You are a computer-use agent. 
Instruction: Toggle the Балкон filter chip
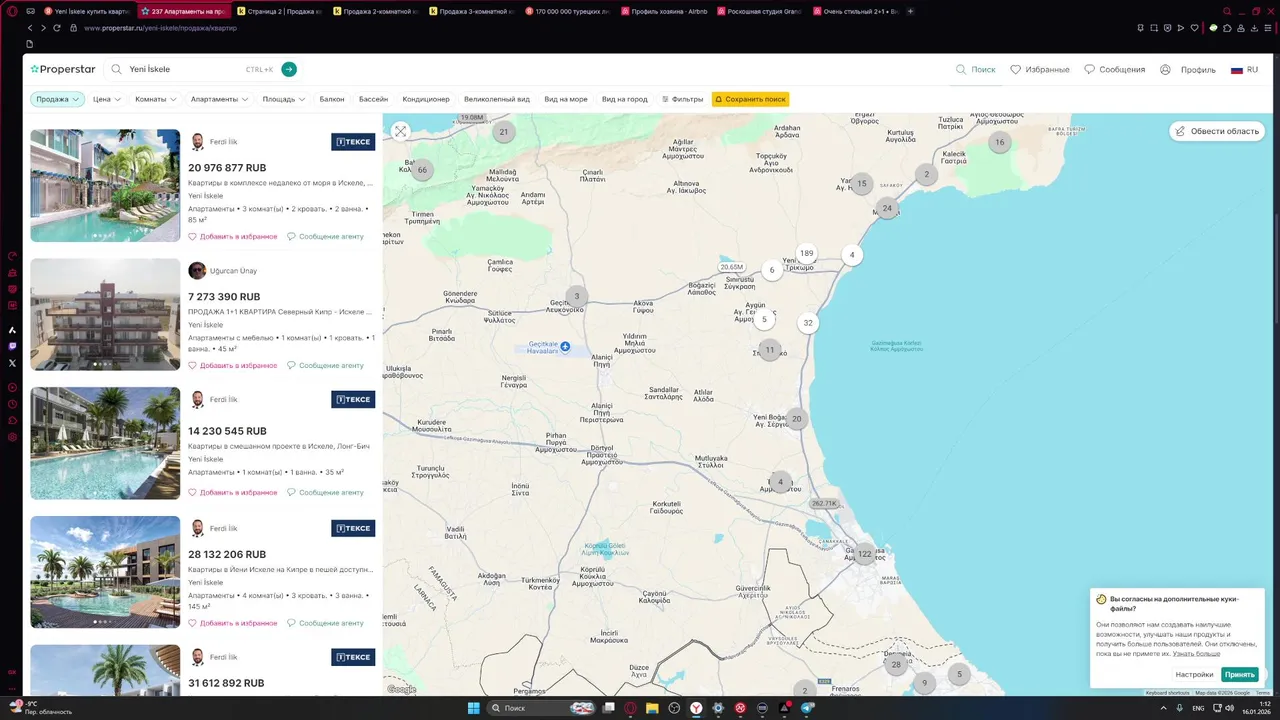(x=332, y=99)
